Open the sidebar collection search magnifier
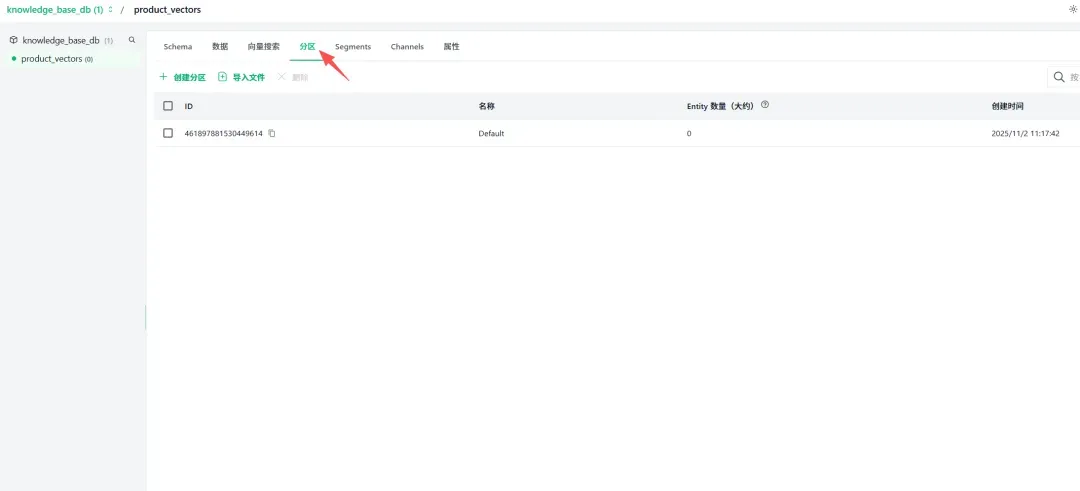The image size is (1080, 491). 132,40
